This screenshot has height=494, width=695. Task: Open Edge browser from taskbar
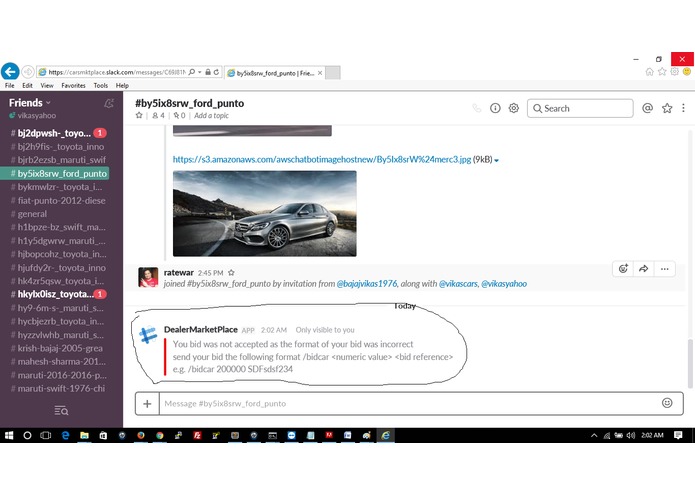(66, 436)
